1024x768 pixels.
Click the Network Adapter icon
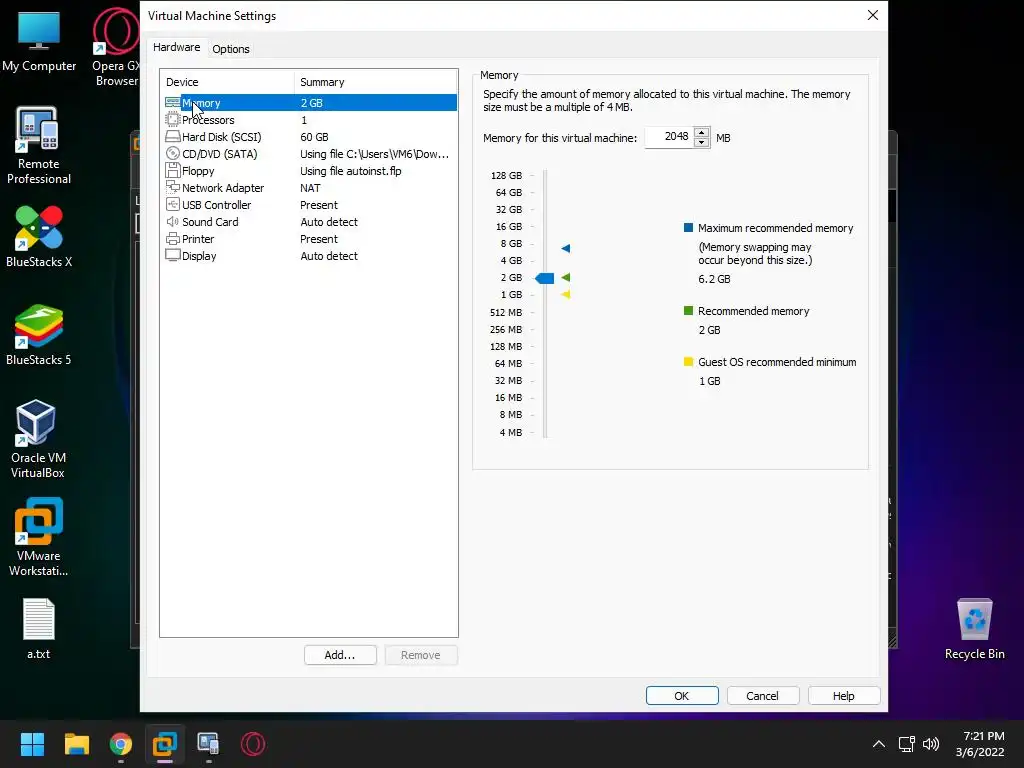coord(172,187)
